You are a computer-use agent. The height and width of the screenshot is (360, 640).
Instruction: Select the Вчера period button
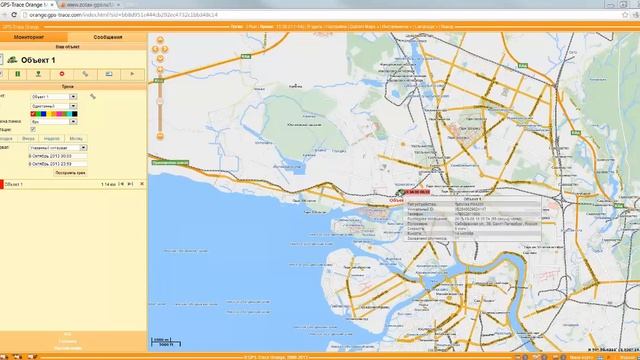pos(28,139)
